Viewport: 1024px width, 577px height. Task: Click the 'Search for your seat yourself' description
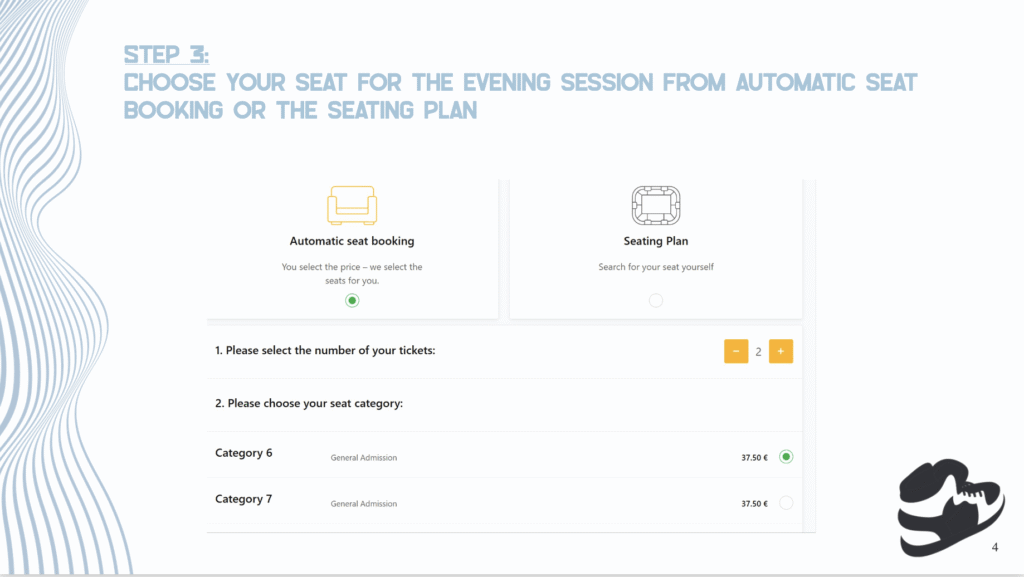[x=656, y=267]
